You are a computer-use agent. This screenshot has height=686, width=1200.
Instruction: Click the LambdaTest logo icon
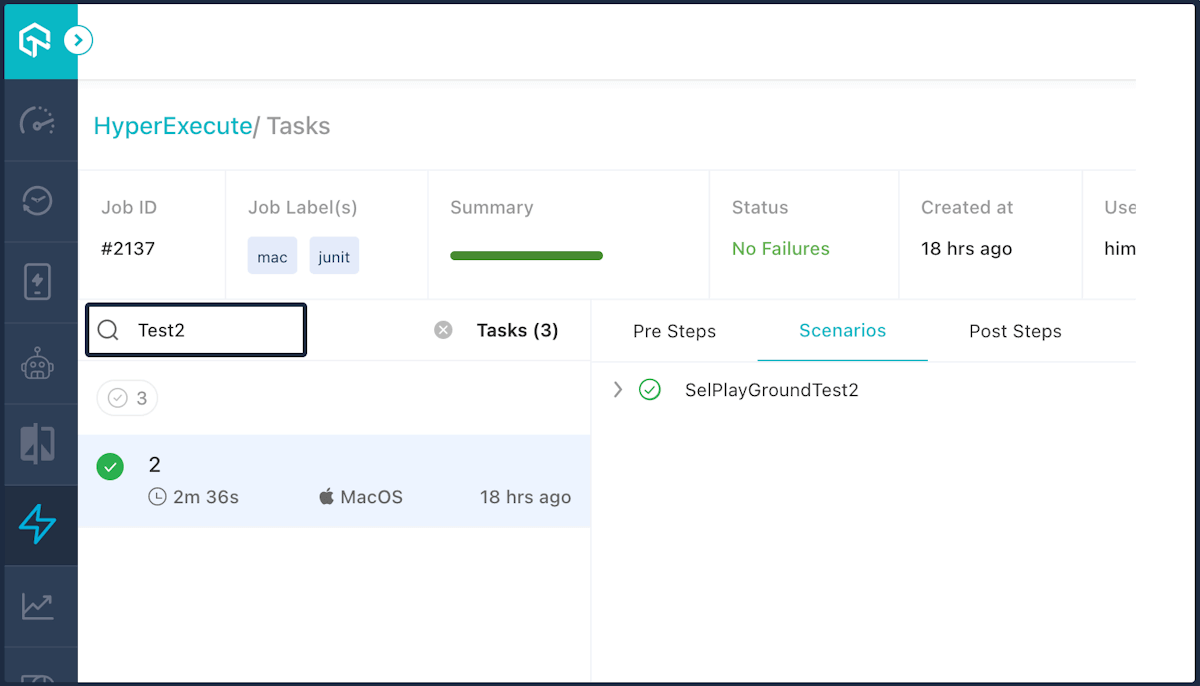pyautogui.click(x=35, y=41)
